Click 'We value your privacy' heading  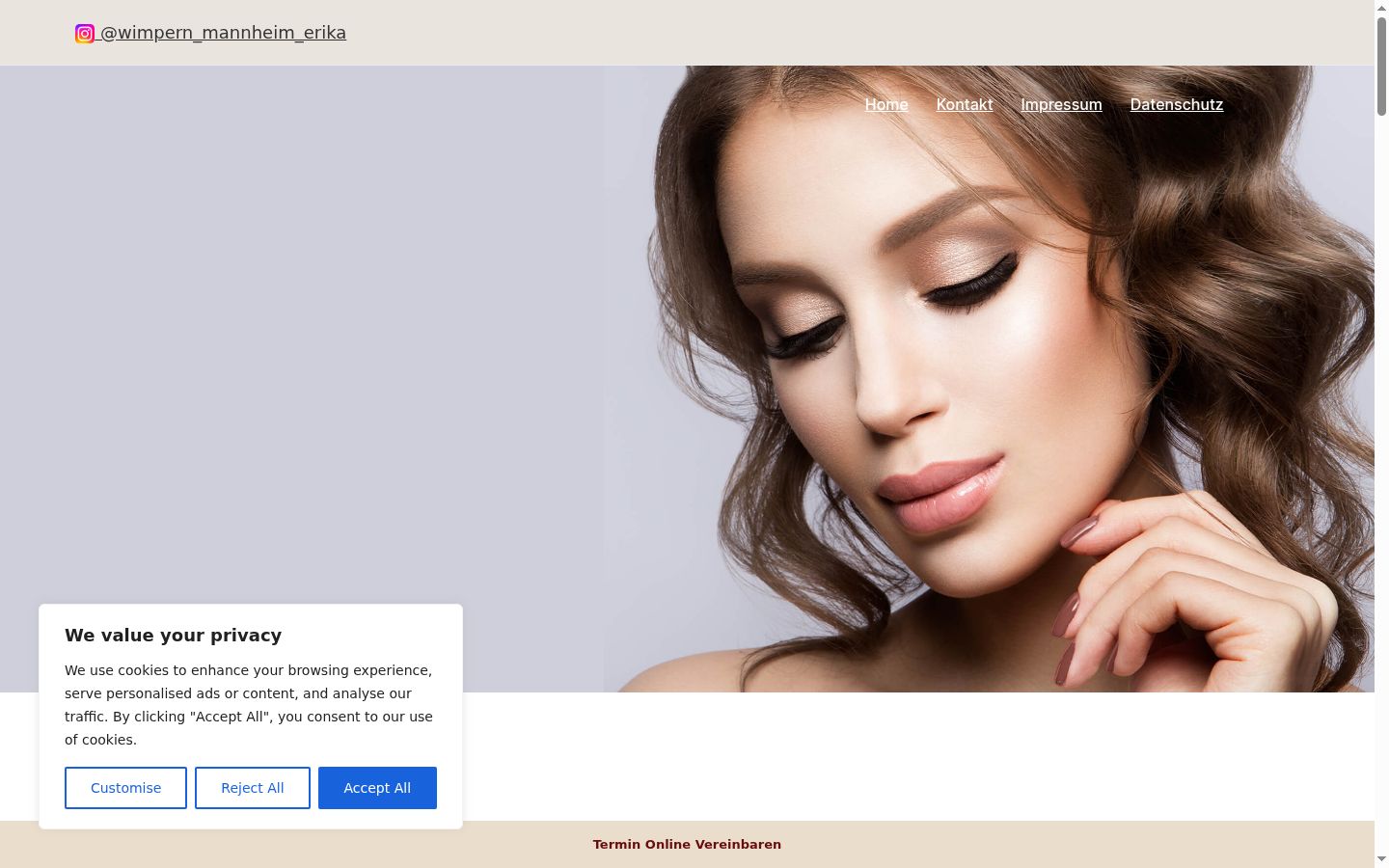174,635
